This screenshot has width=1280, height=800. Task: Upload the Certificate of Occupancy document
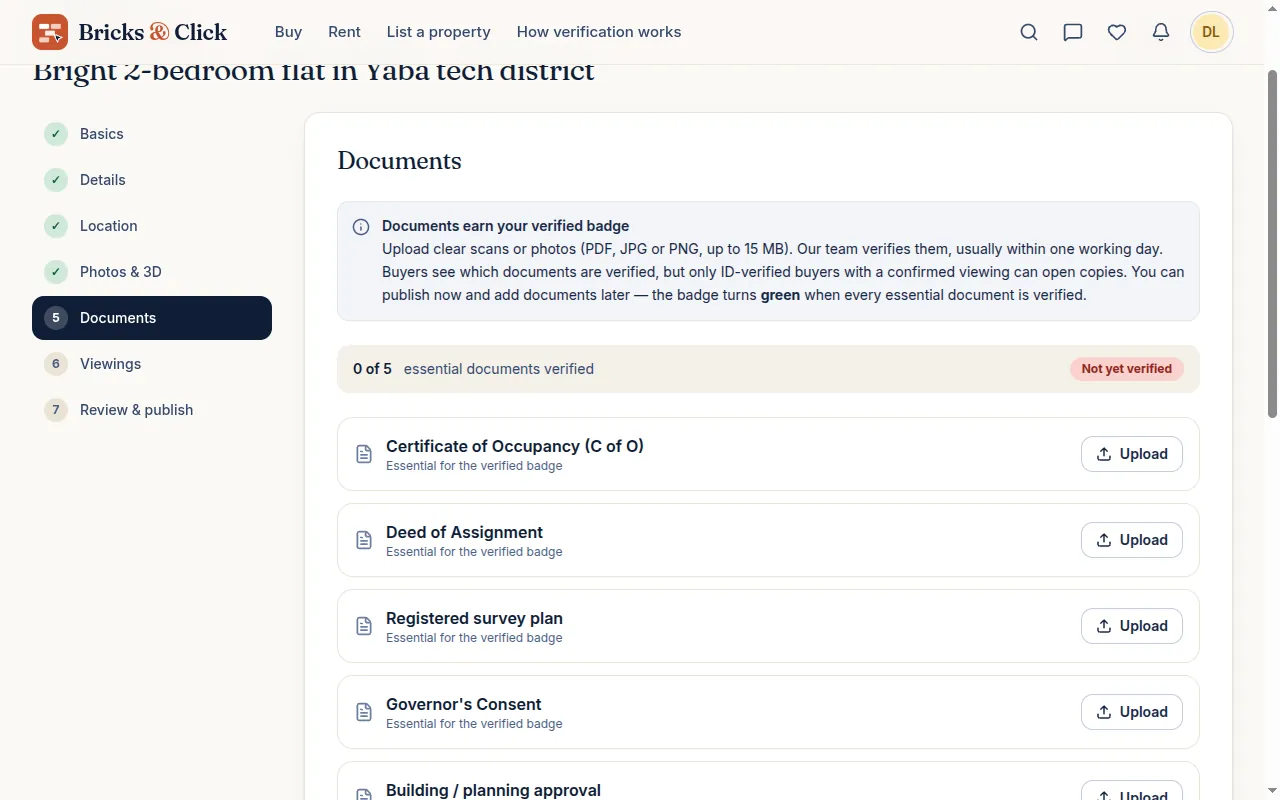tap(1132, 454)
